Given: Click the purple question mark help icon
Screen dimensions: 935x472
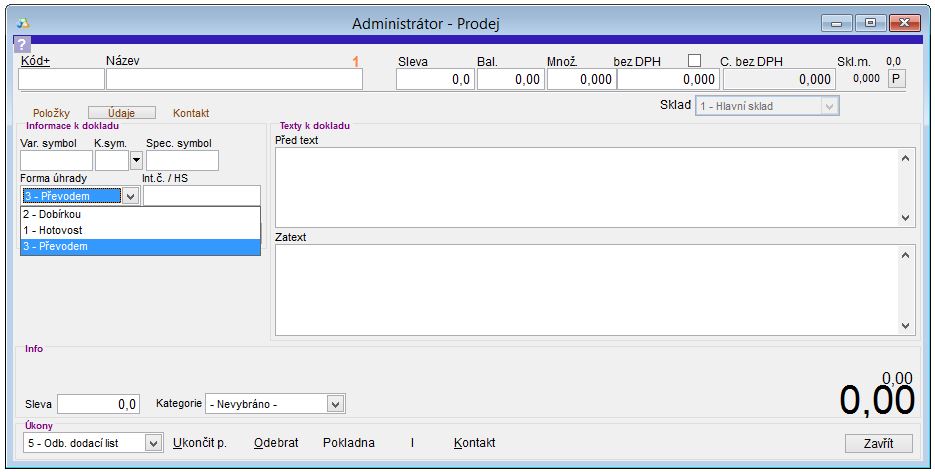Looking at the screenshot, I should click(22, 44).
